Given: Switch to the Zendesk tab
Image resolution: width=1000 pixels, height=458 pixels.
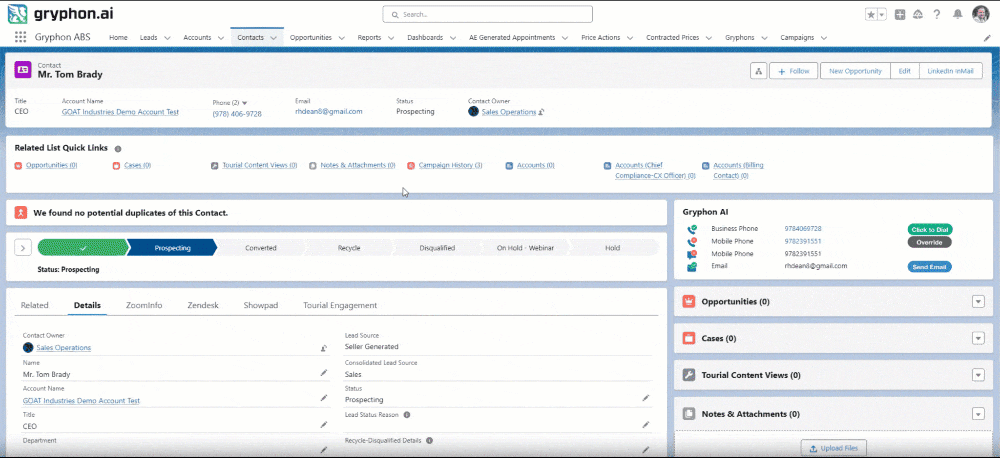Looking at the screenshot, I should click(x=203, y=306).
